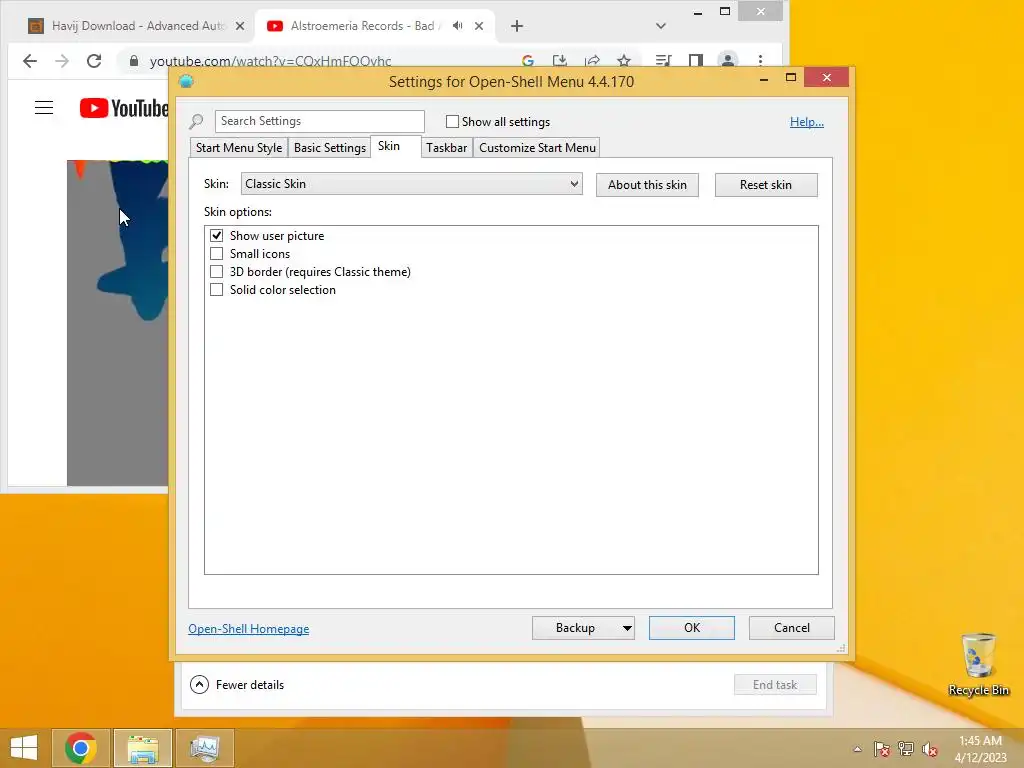Open the Open-Shell Homepage link

click(249, 629)
